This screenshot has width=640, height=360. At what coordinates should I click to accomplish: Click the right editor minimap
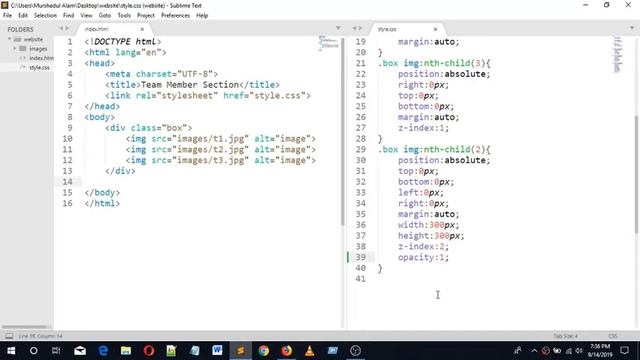618,54
